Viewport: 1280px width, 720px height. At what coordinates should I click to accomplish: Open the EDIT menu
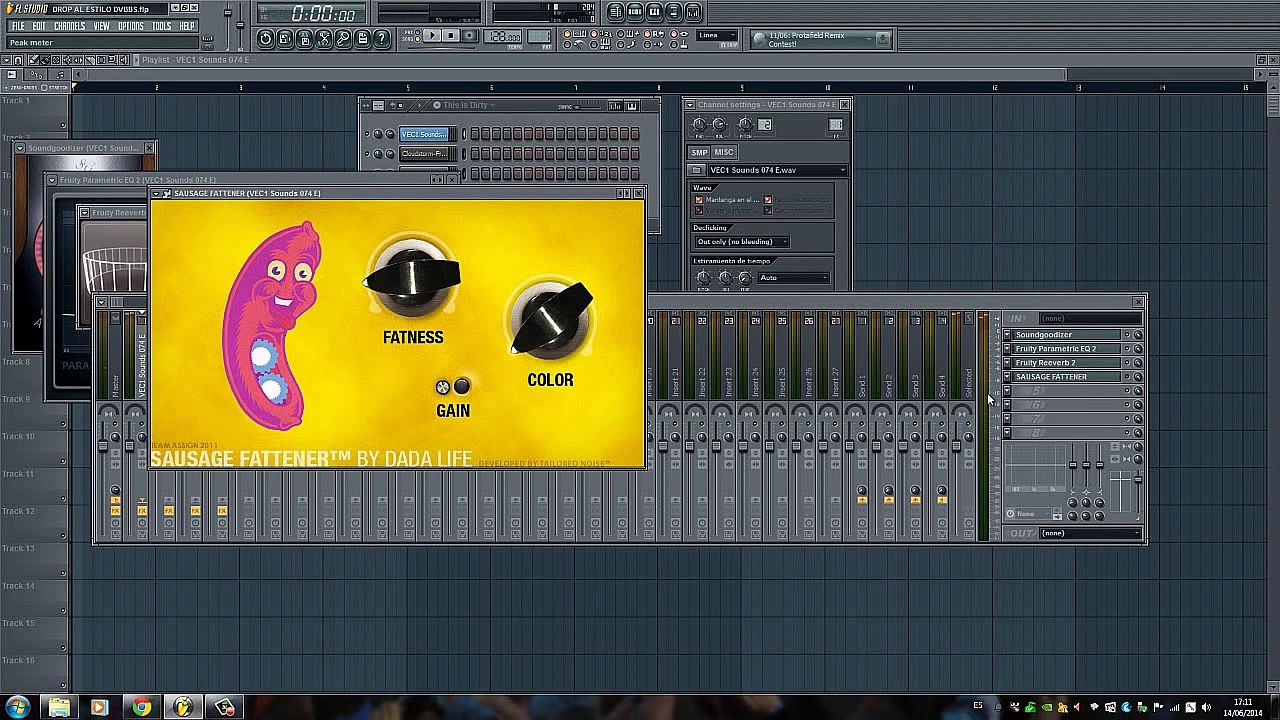(39, 26)
